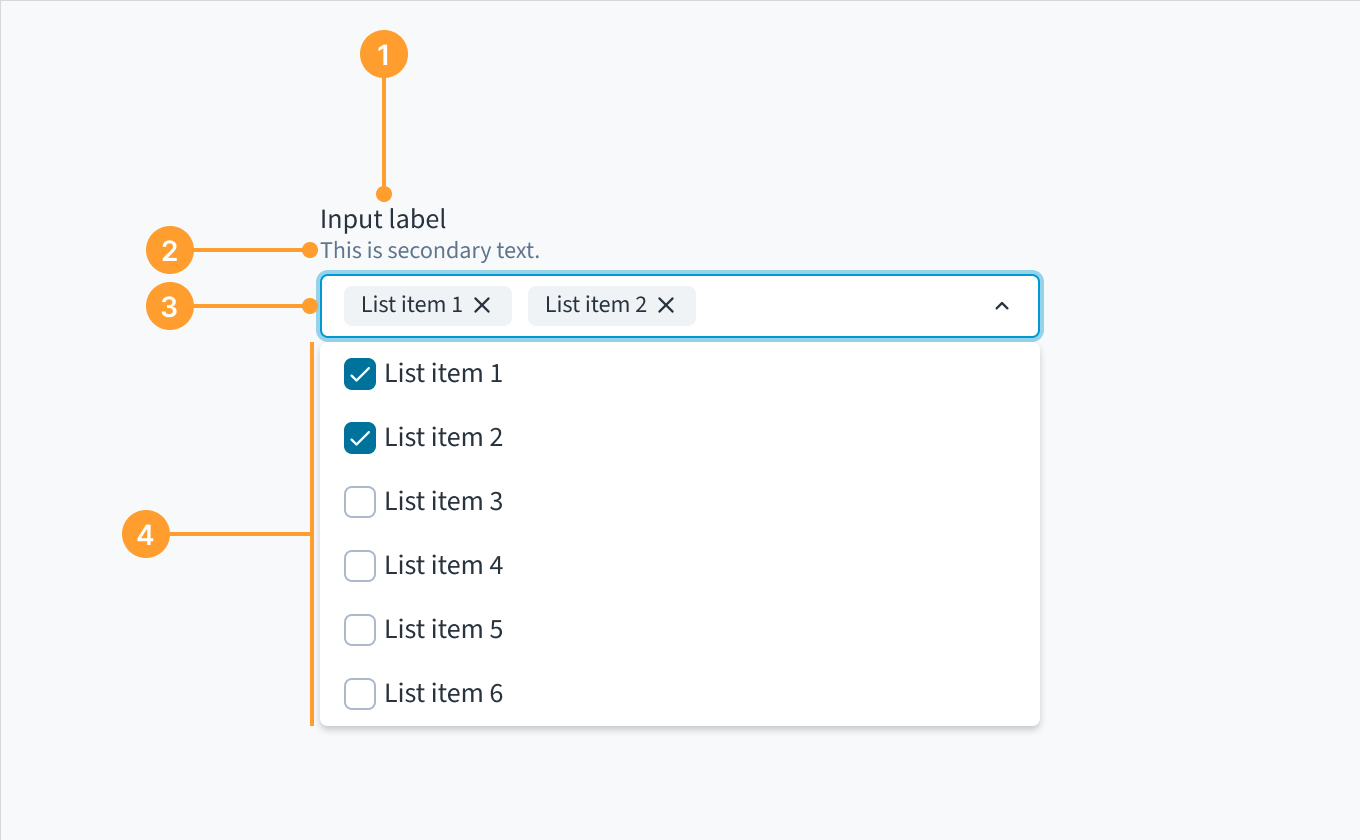Uncheck the List item 2 checkbox
The image size is (1360, 840).
[359, 437]
